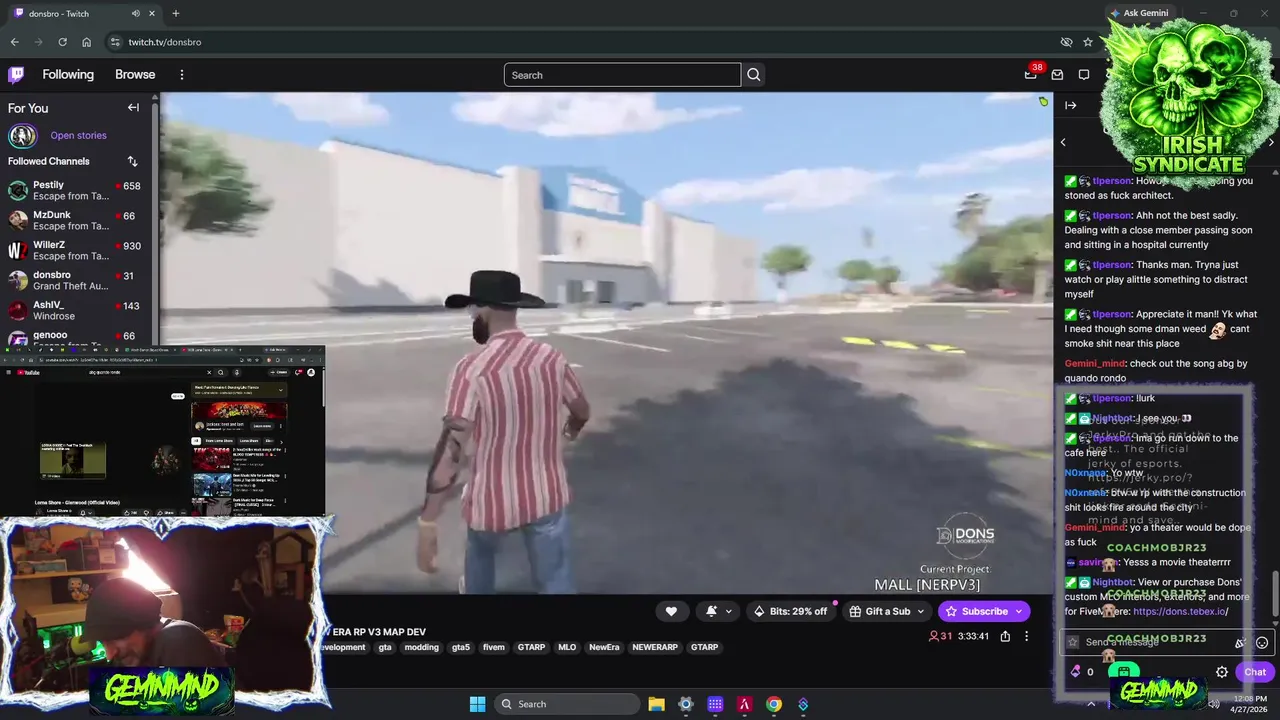Open channel points bits icon in chat
Image resolution: width=1280 pixels, height=720 pixels.
point(1076,672)
